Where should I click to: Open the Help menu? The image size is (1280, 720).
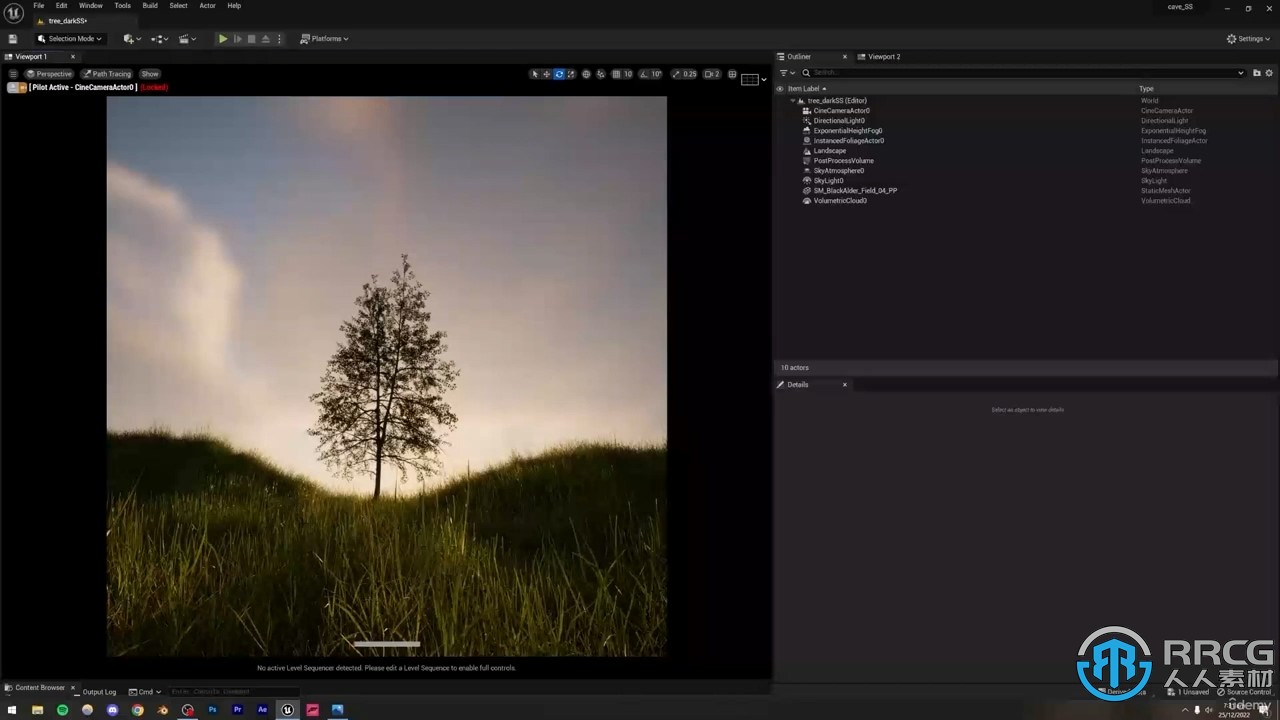[234, 6]
